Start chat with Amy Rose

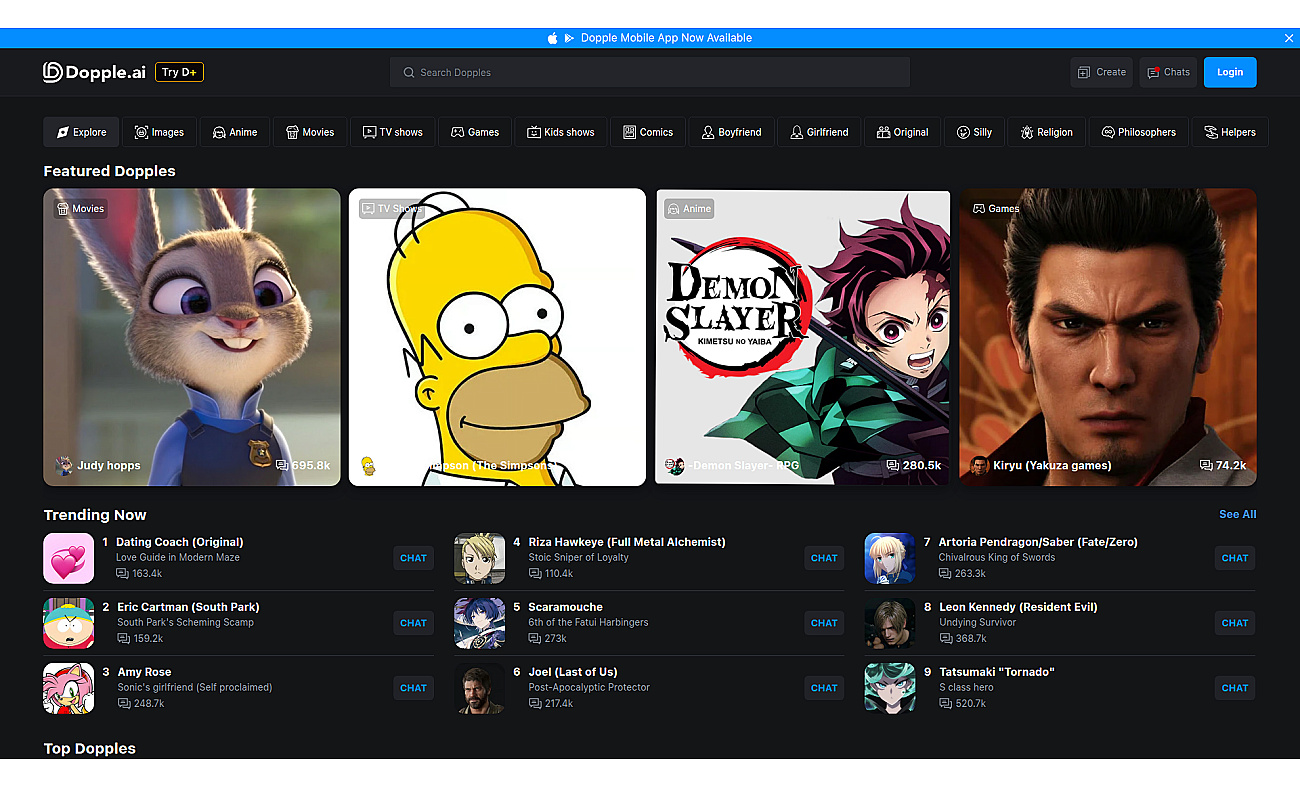[414, 688]
